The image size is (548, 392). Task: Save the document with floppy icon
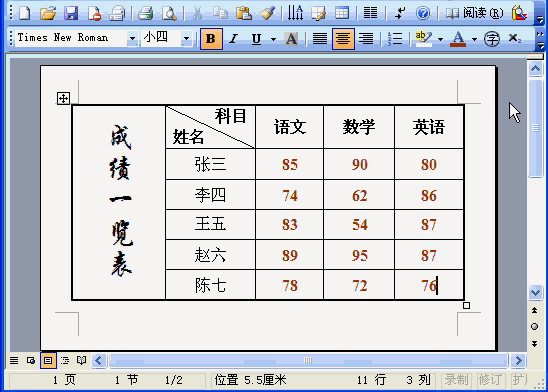(x=71, y=14)
